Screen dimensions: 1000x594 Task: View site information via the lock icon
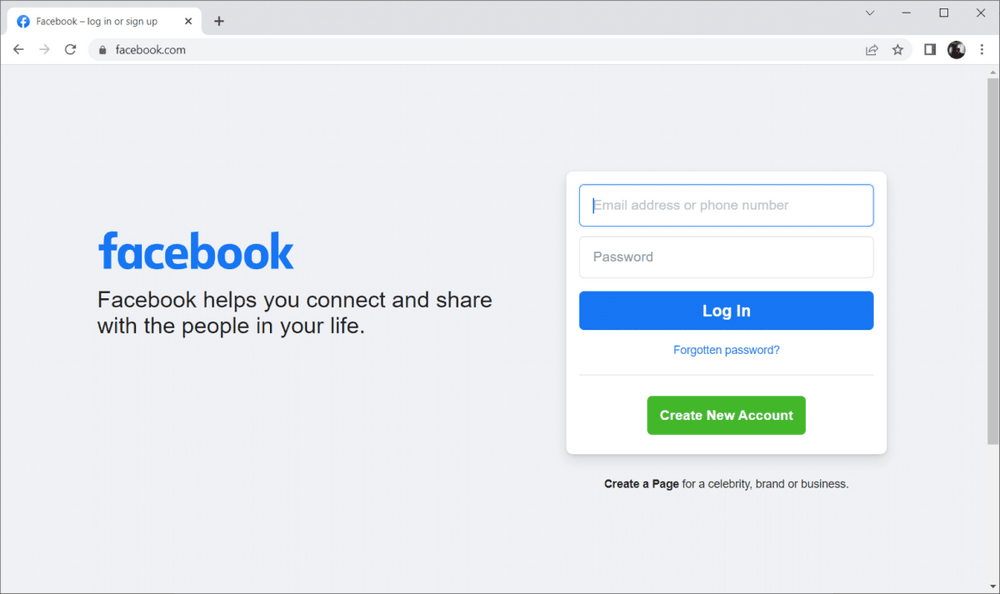coord(101,50)
